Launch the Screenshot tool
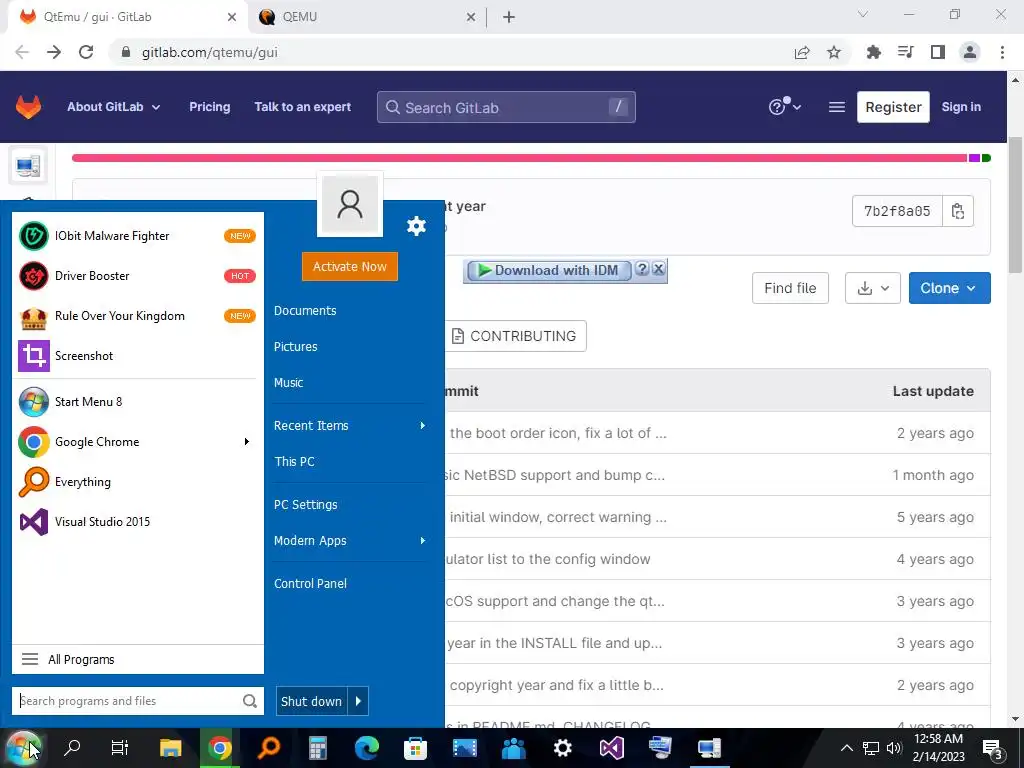This screenshot has width=1024, height=768. [138, 356]
